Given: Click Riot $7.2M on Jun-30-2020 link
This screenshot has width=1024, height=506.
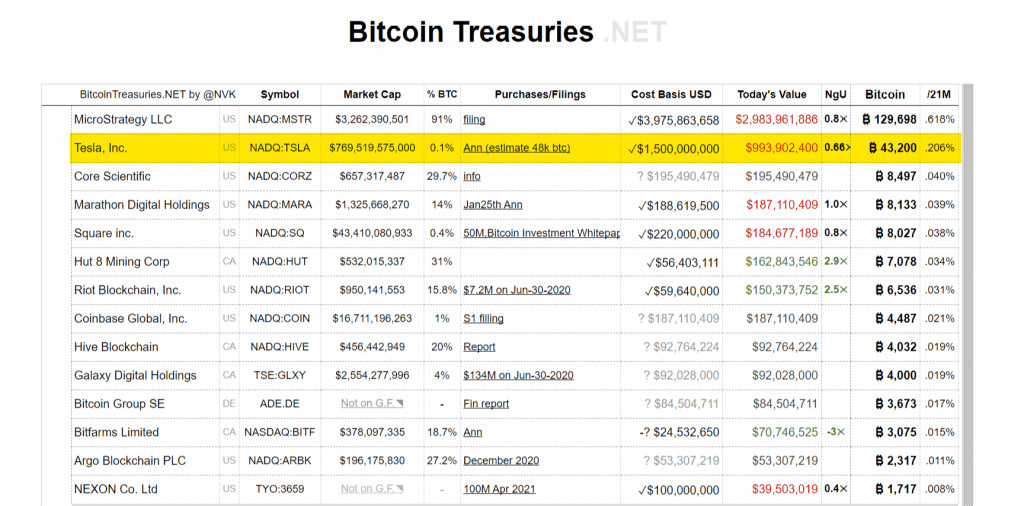Looking at the screenshot, I should pos(517,290).
